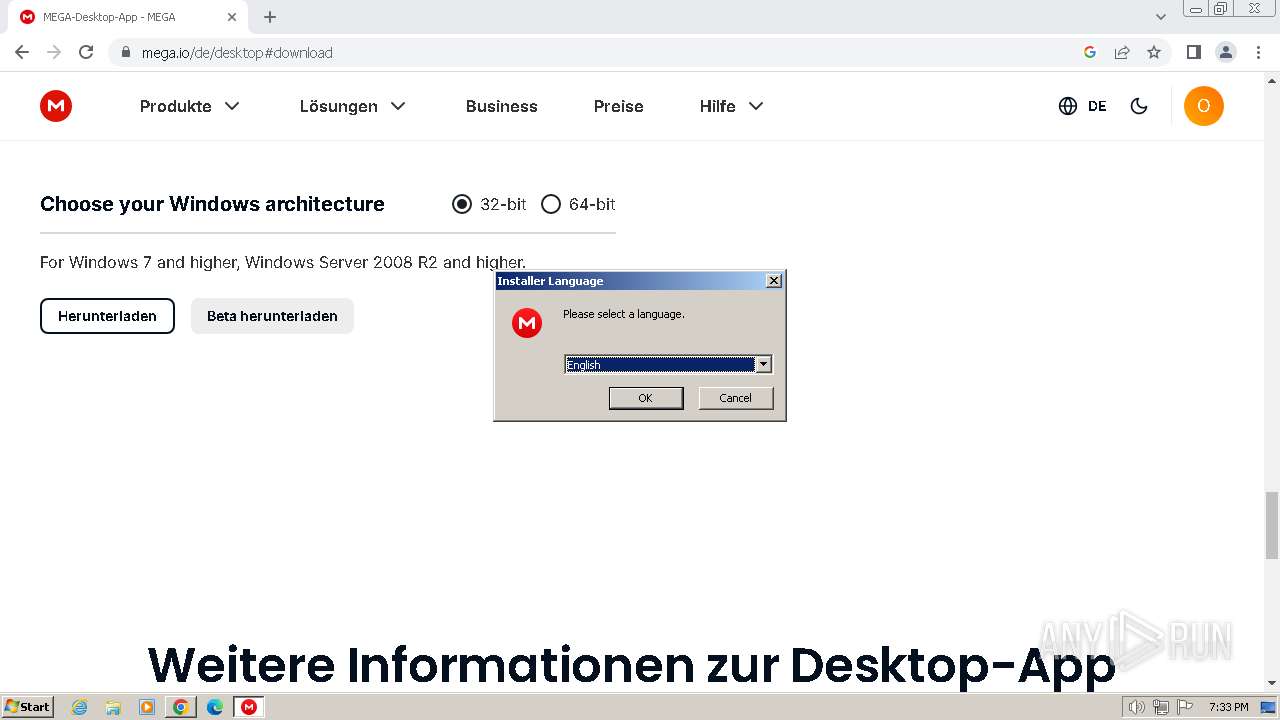Close the Installer Language dialog

click(774, 281)
